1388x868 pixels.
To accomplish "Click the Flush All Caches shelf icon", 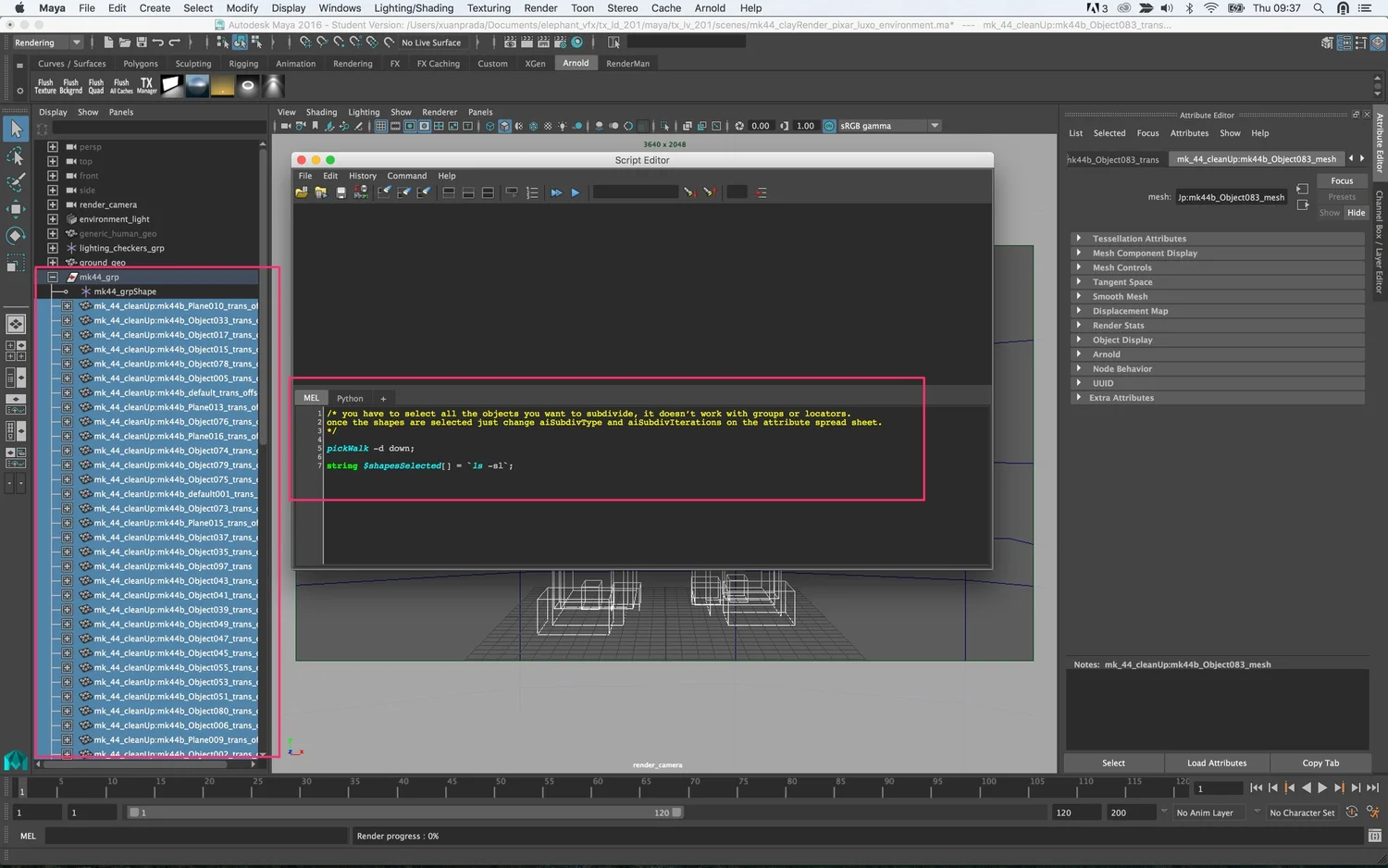I will pos(121,86).
